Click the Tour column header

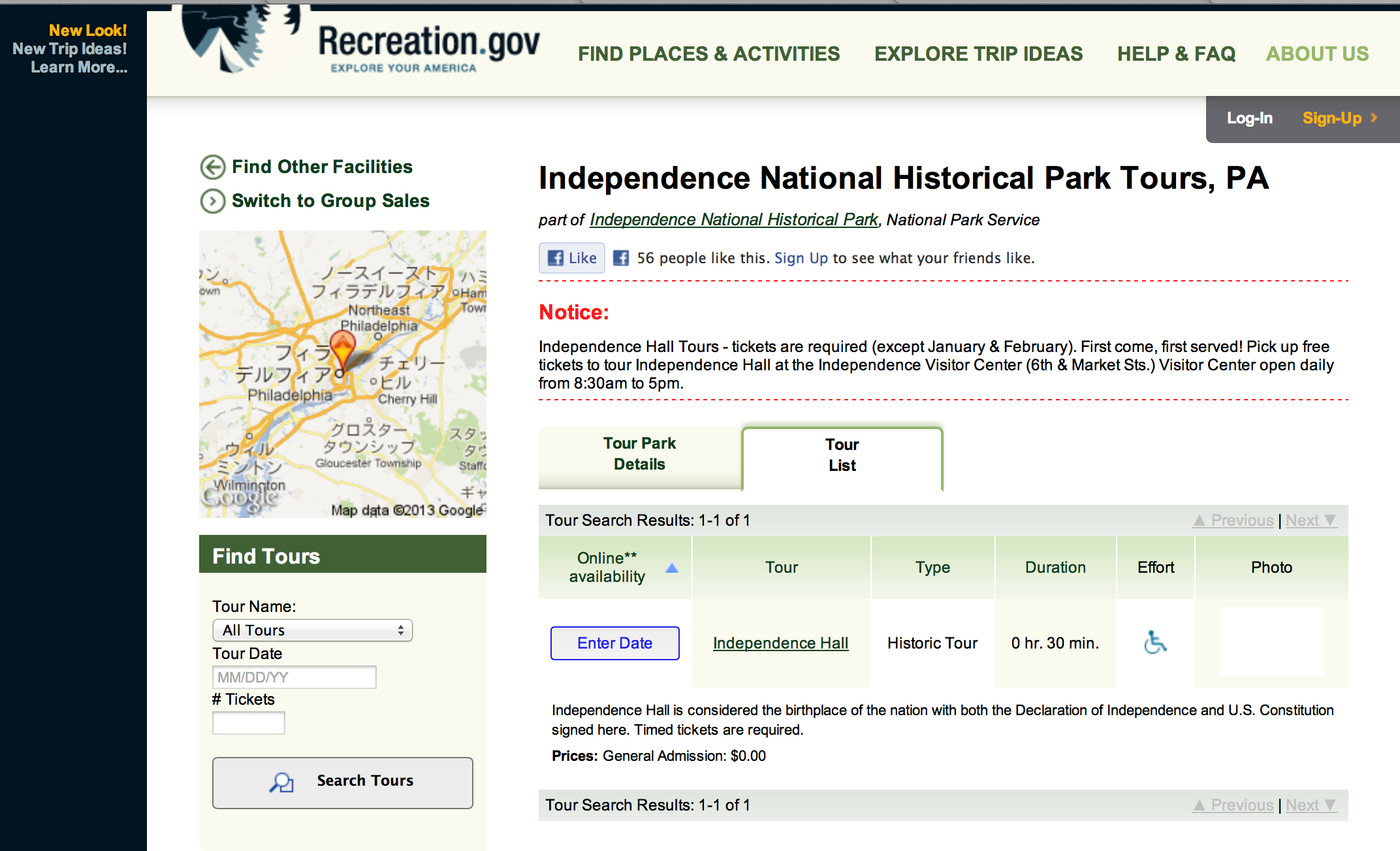[x=782, y=568]
